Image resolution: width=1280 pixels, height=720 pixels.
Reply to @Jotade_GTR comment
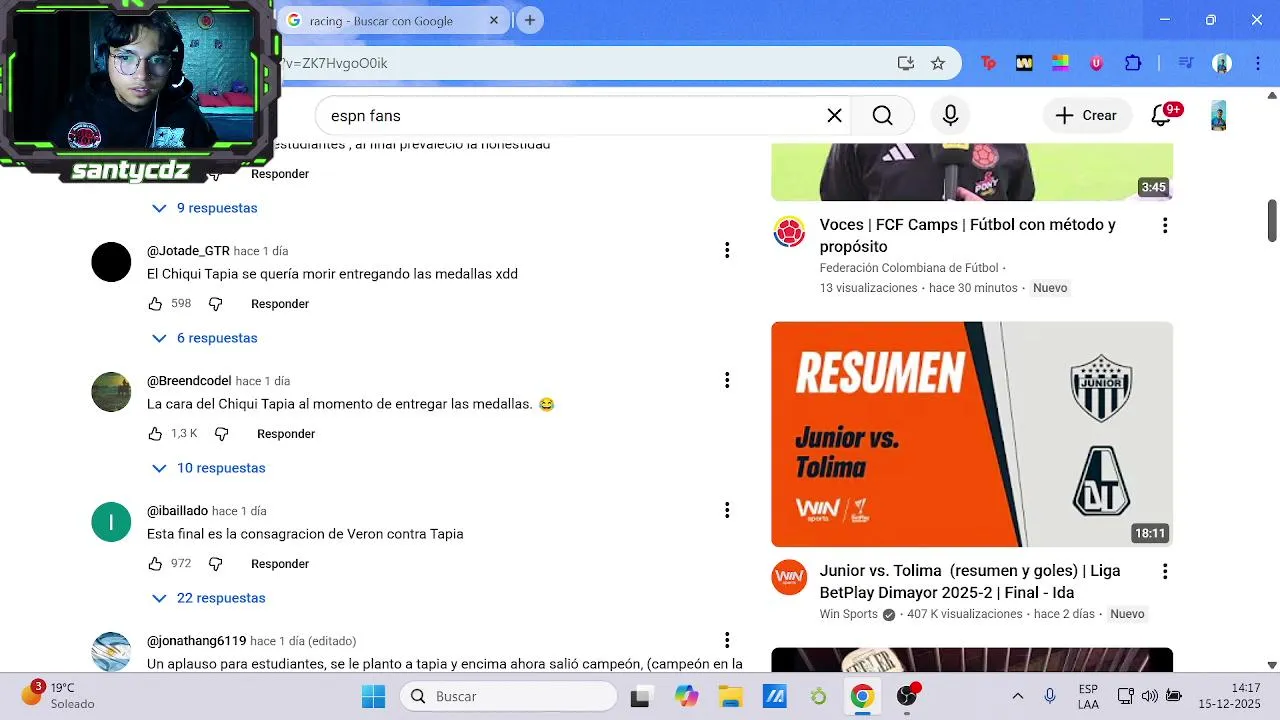coord(280,304)
